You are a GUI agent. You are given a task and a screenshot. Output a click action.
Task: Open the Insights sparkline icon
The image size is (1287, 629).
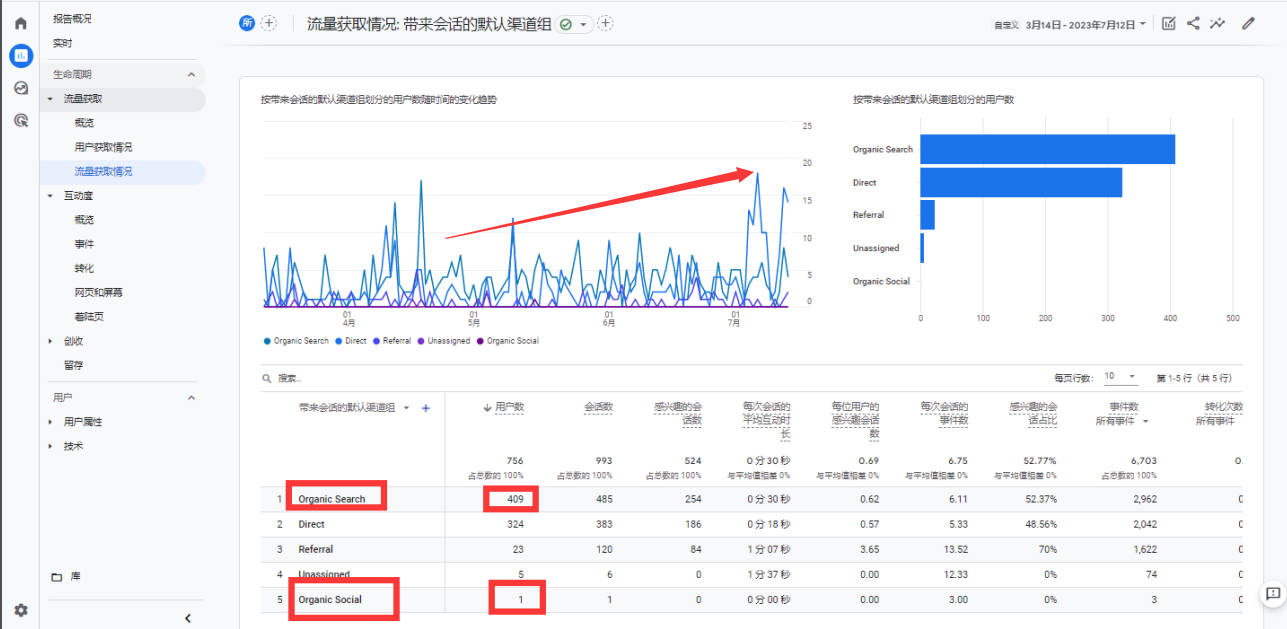(1217, 23)
